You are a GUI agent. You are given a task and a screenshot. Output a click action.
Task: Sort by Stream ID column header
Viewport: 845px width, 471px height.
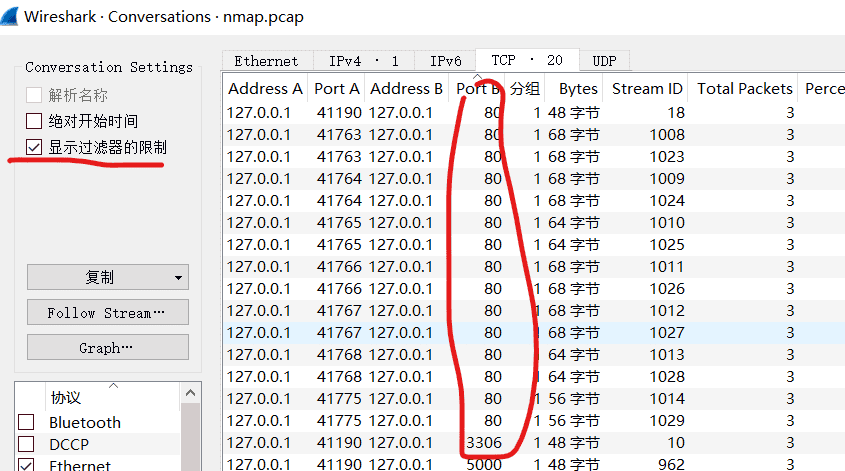(x=646, y=88)
